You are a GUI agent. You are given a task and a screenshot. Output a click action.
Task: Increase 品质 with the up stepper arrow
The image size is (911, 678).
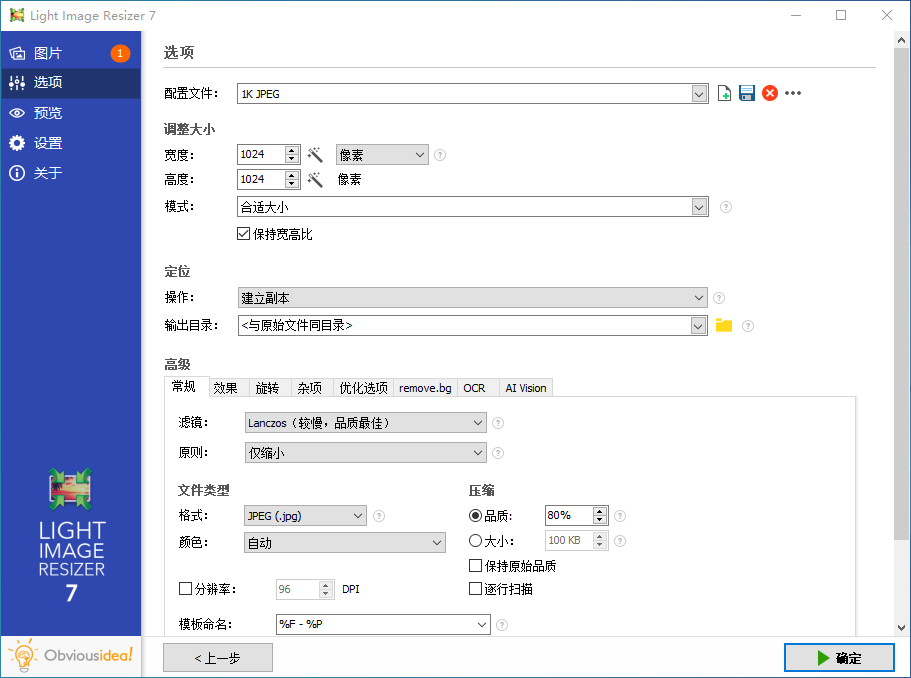(600, 511)
